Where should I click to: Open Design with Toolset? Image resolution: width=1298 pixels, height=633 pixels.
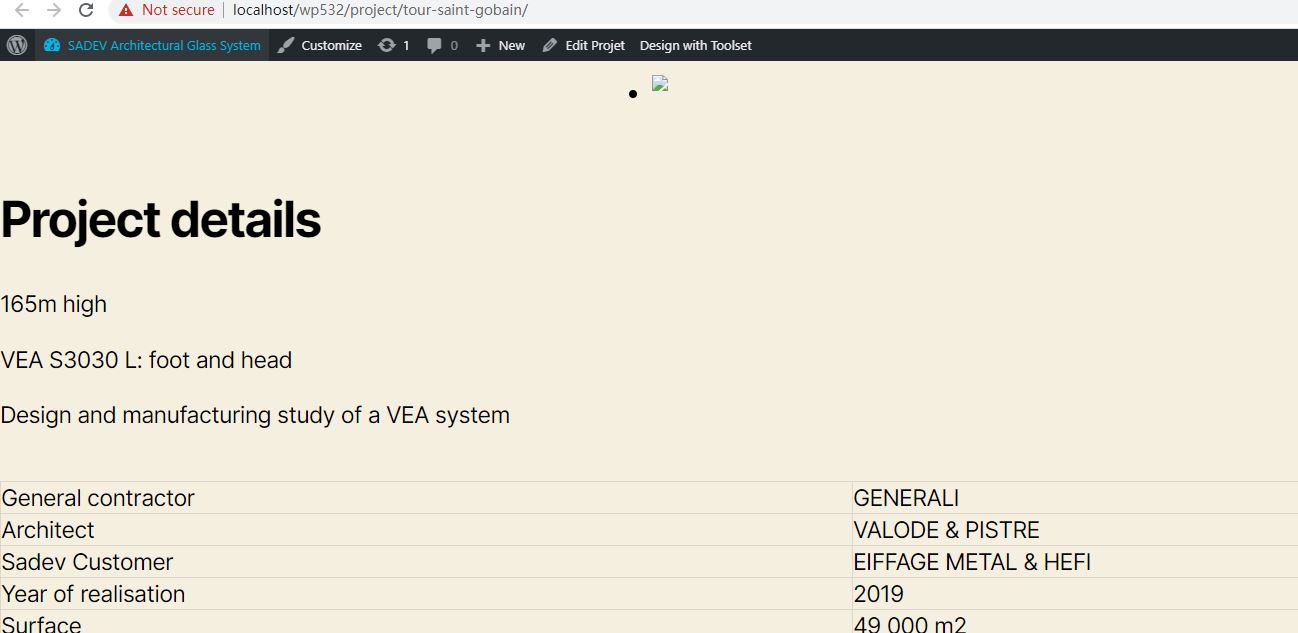point(696,45)
